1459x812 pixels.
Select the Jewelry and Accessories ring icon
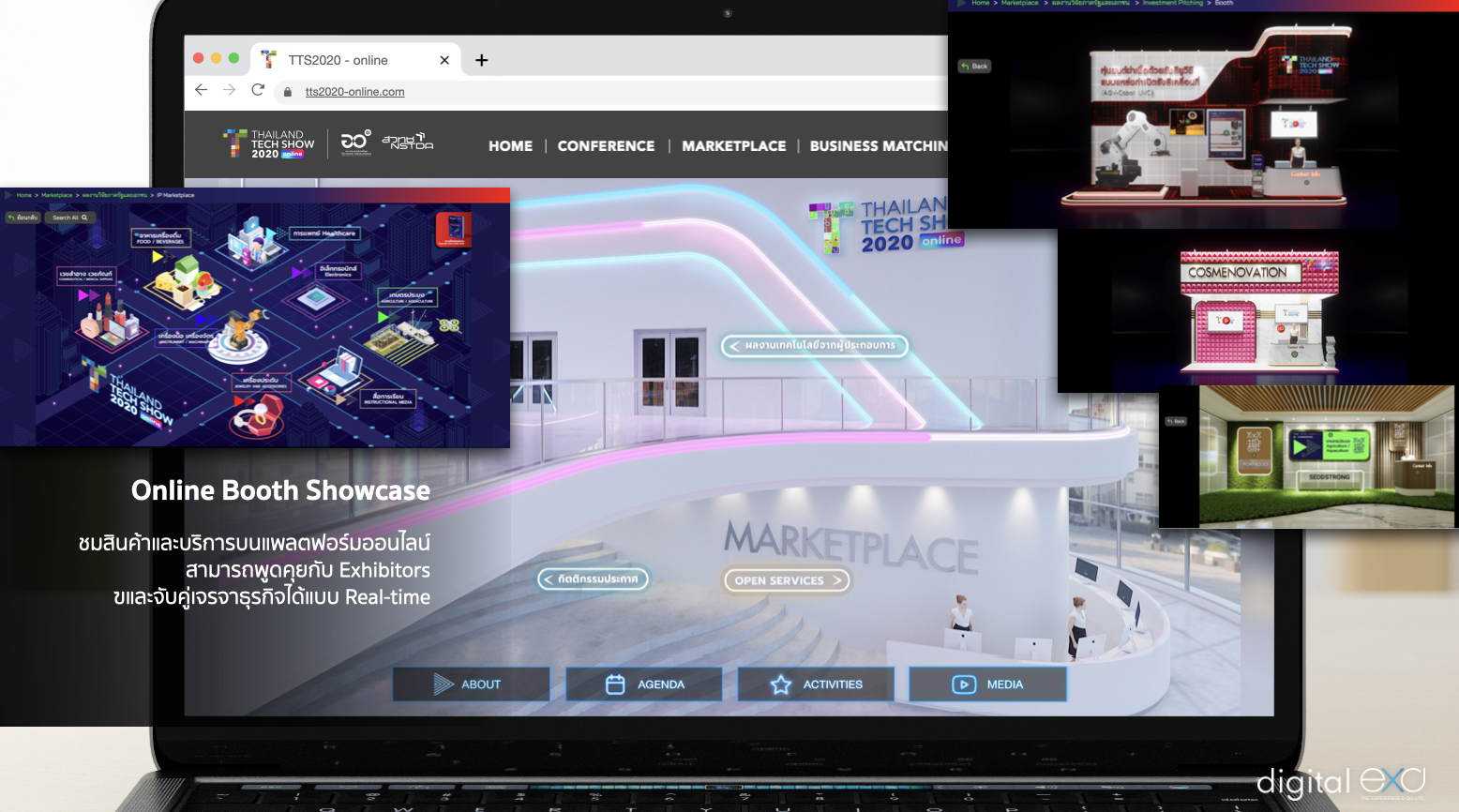pyautogui.click(x=258, y=413)
